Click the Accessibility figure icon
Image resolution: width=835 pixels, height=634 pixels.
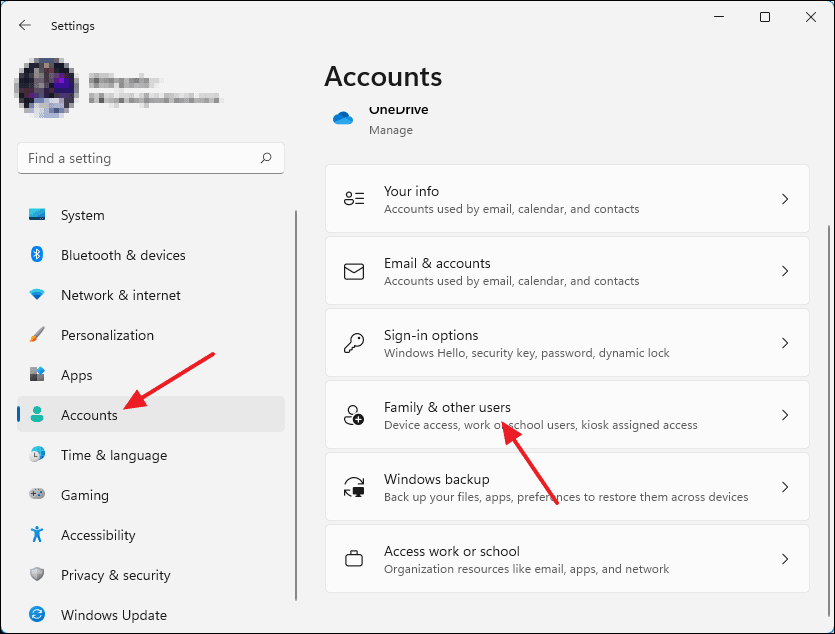[37, 534]
